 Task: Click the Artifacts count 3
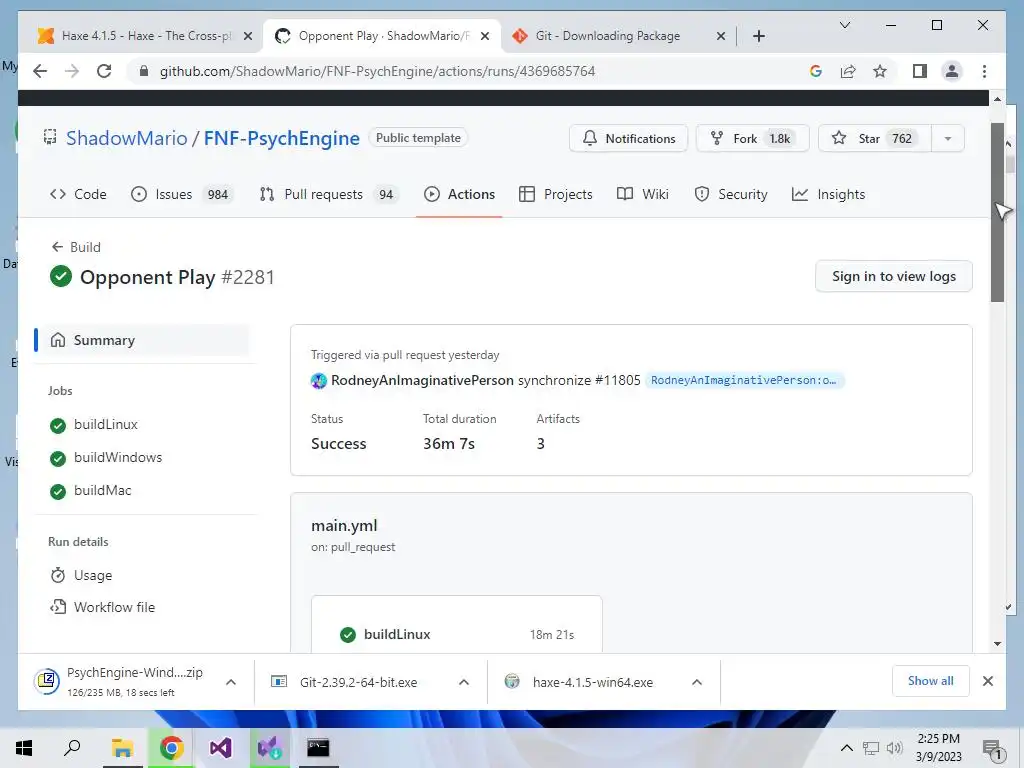click(541, 444)
